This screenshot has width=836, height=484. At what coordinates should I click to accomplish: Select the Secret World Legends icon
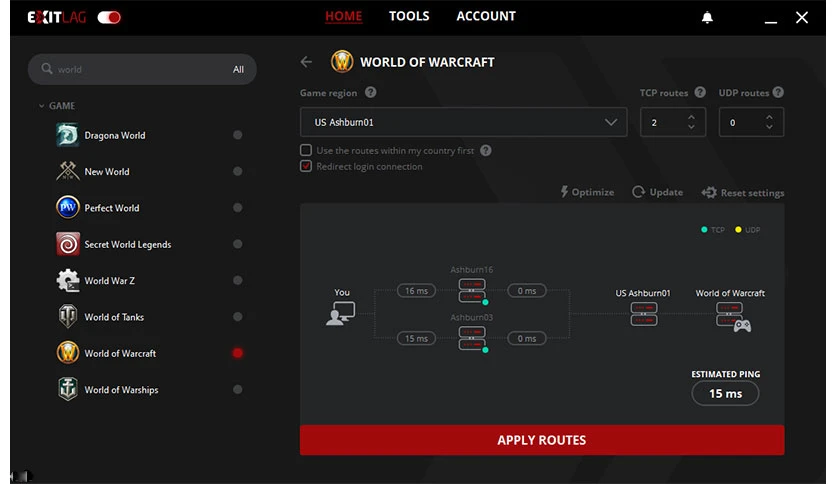coord(68,244)
